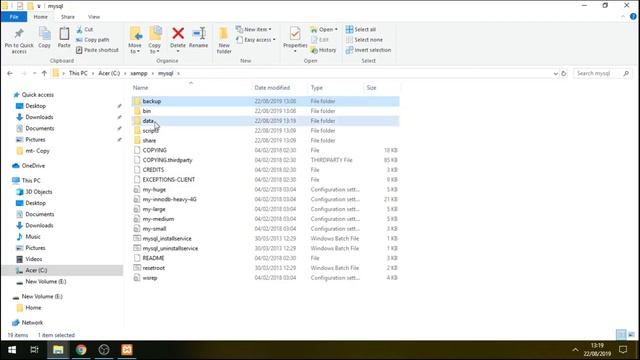Click Copy path in Clipboard group
This screenshot has width=640, height=360.
pyautogui.click(x=93, y=40)
